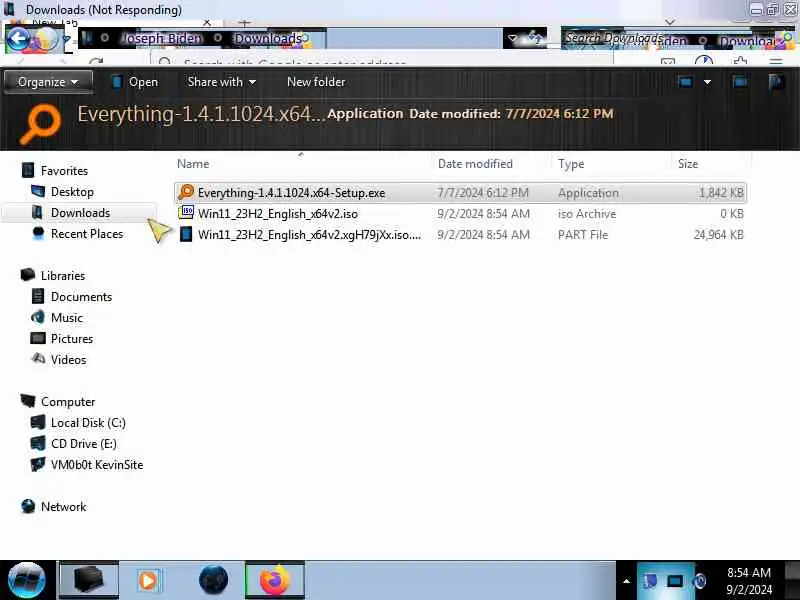Select Network in navigation pane
Viewport: 800px width, 600px height.
(63, 507)
